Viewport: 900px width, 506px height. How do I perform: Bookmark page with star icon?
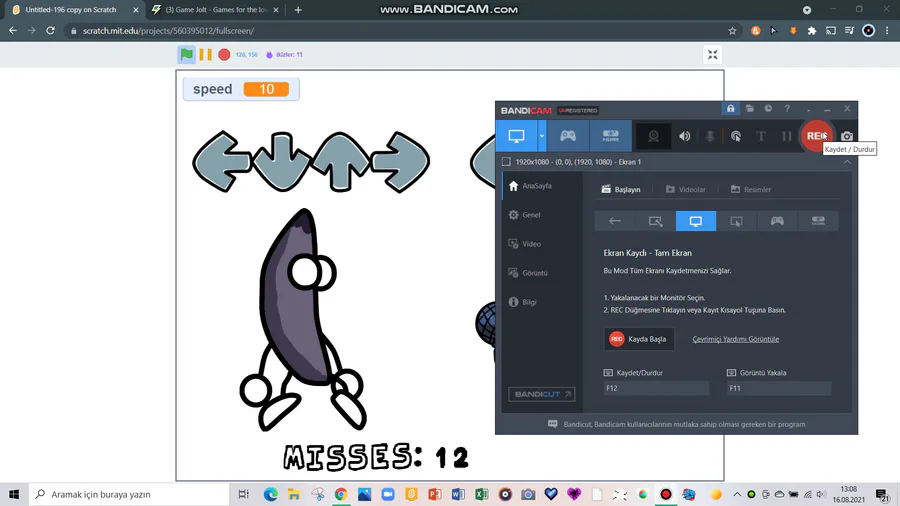tap(732, 31)
